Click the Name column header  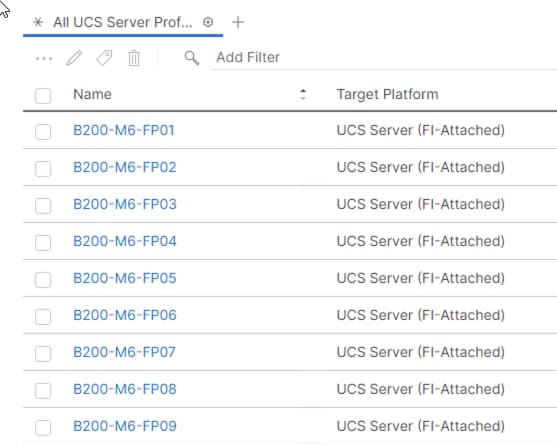point(92,94)
